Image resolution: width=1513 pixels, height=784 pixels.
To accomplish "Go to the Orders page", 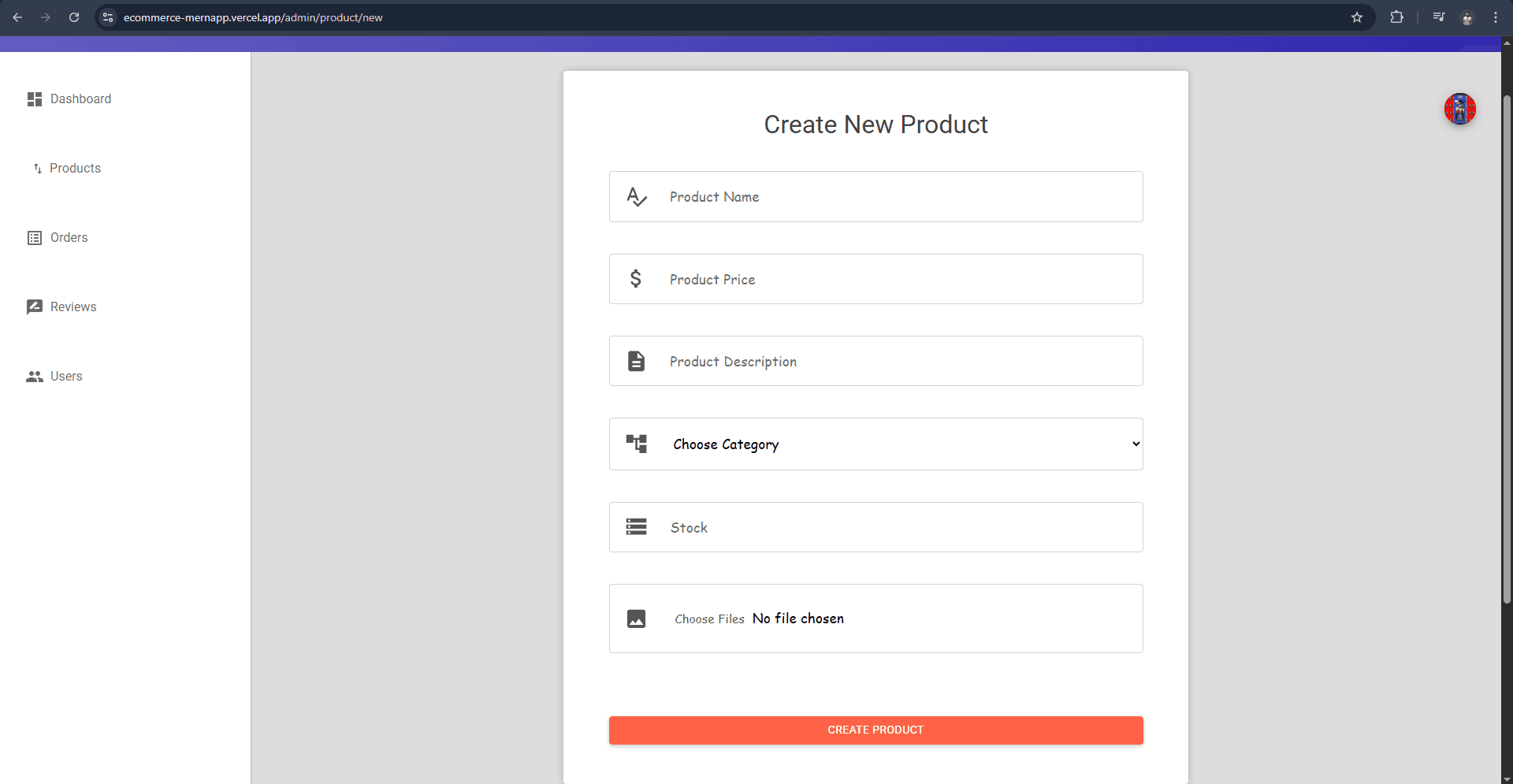I will click(69, 238).
